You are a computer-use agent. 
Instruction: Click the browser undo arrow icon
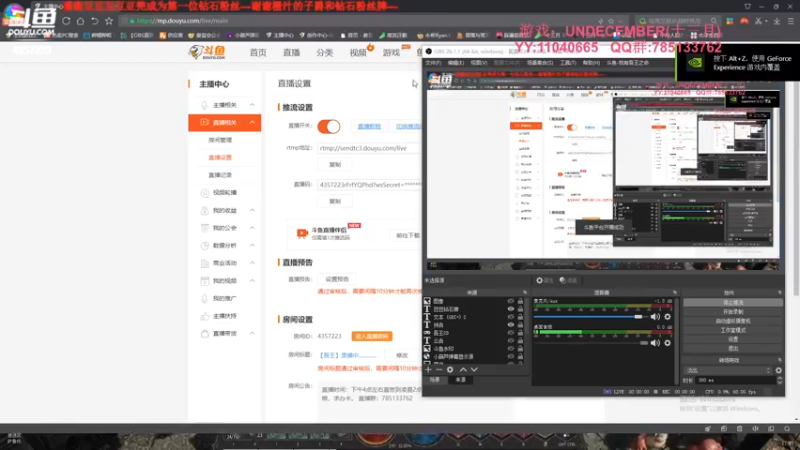(95, 21)
